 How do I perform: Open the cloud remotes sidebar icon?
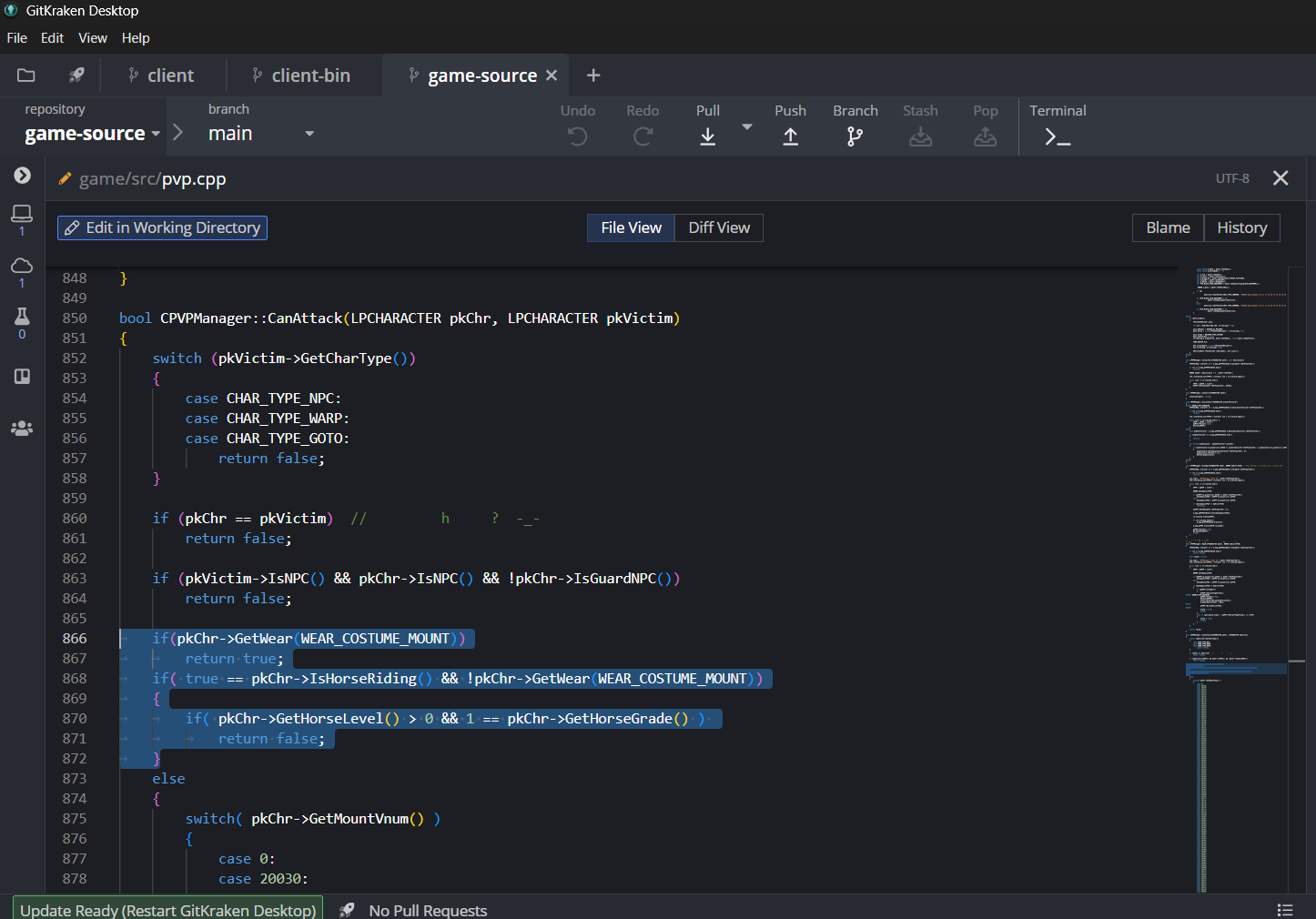[x=22, y=266]
